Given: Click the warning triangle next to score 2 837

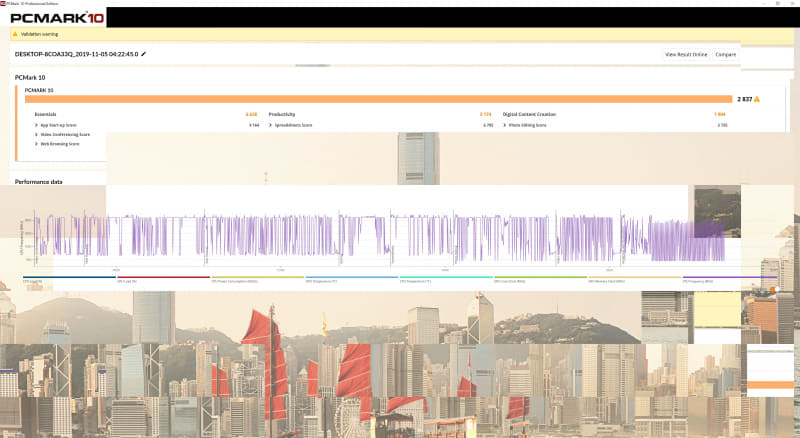Looking at the screenshot, I should 757,99.
